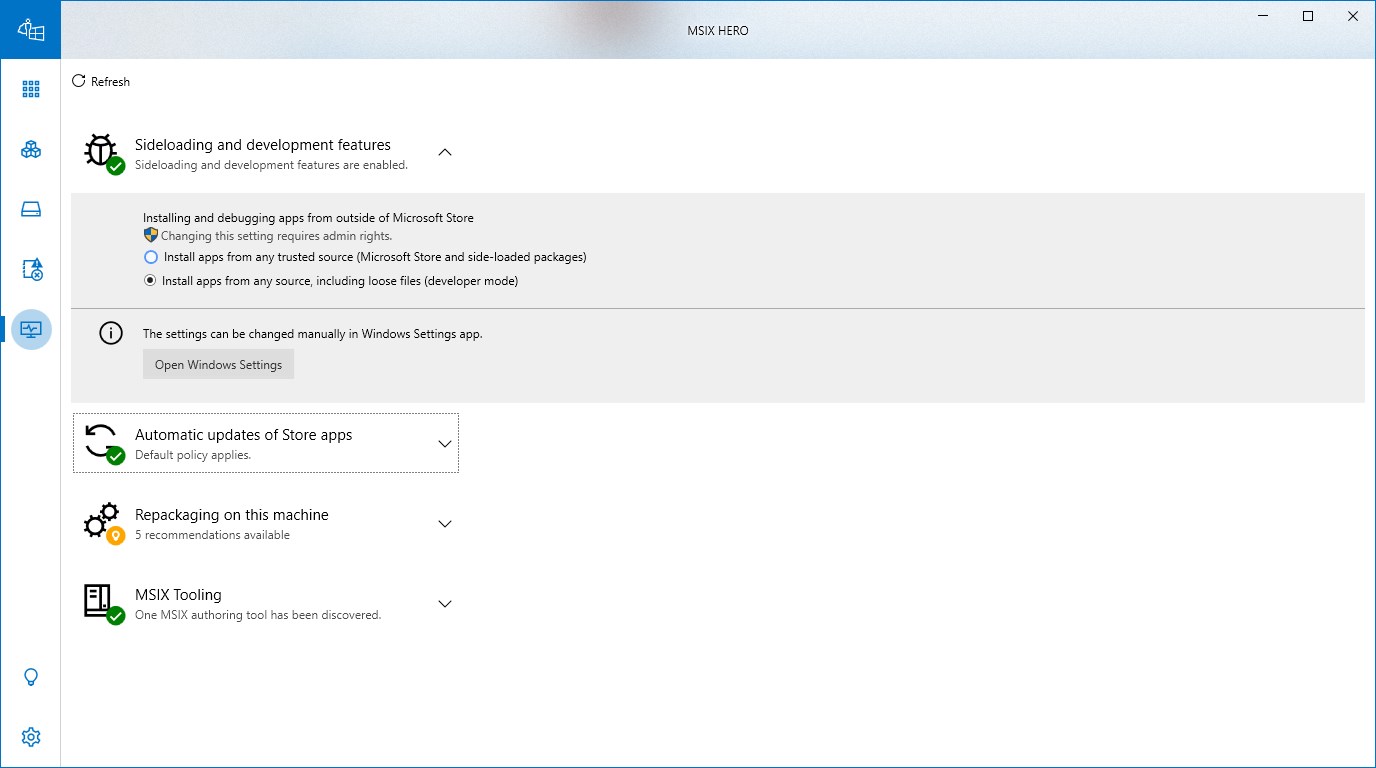1376x768 pixels.
Task: Collapse the Sideloading and development features section
Action: point(446,152)
